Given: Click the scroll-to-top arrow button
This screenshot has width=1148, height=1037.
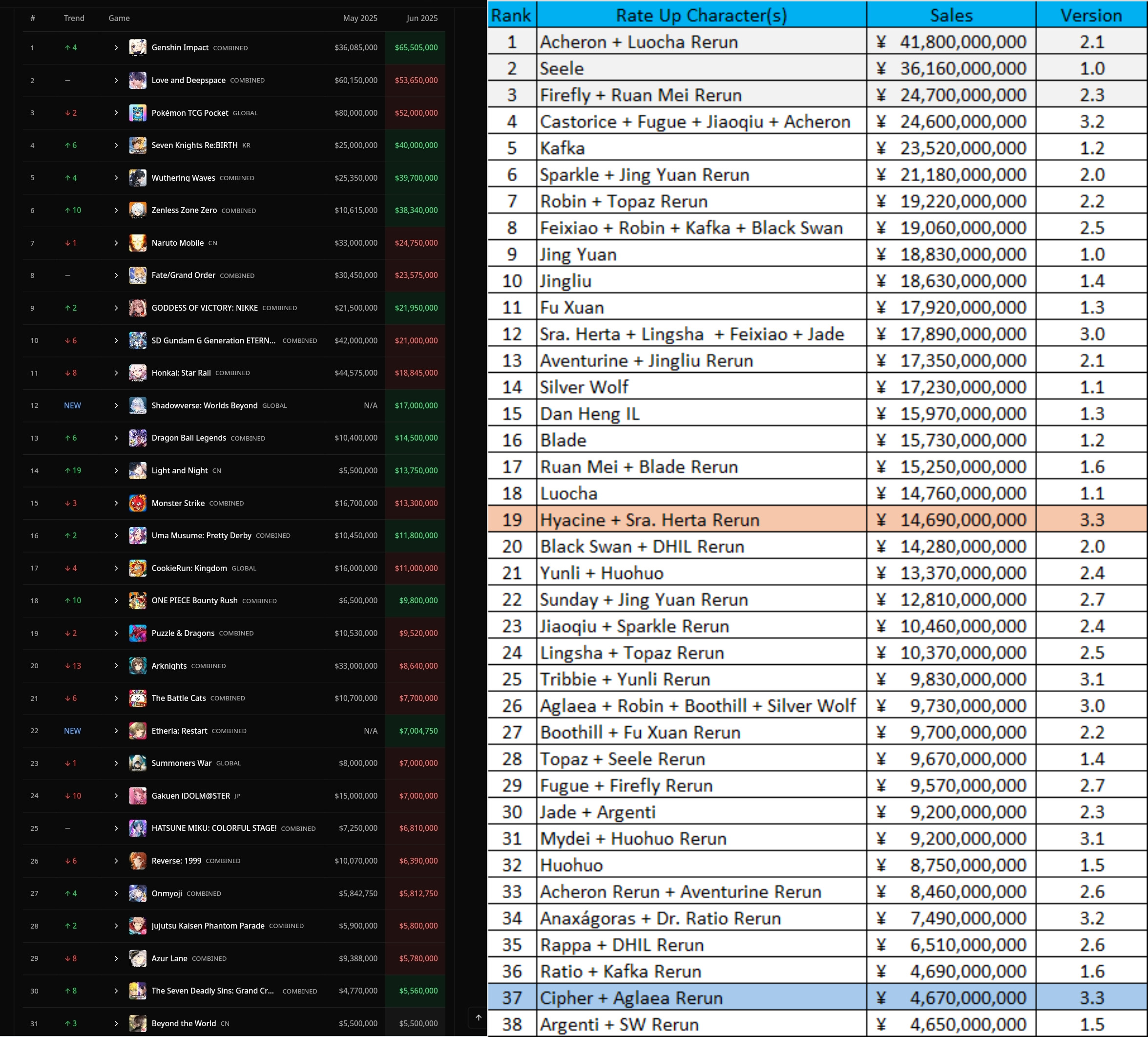Looking at the screenshot, I should [x=479, y=1017].
